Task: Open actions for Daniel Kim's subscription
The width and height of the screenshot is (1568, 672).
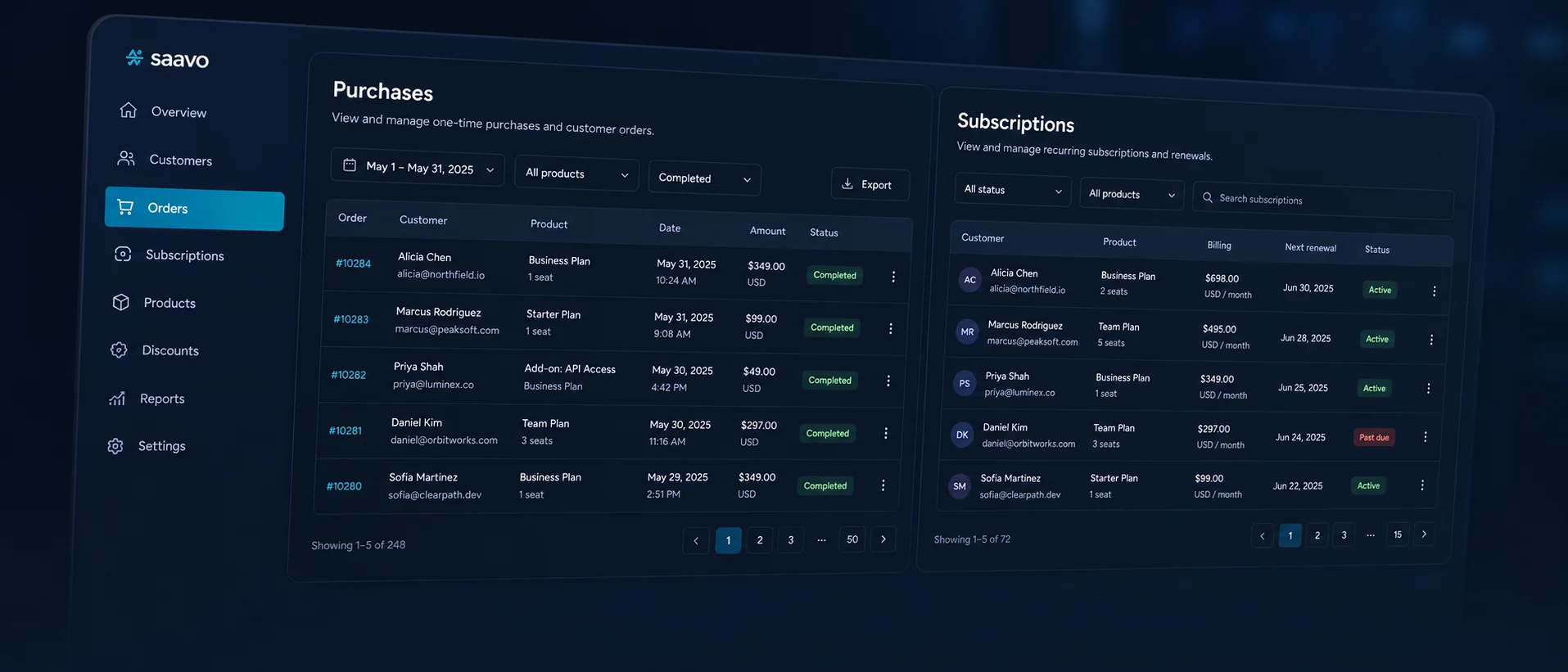Action: tap(1426, 437)
